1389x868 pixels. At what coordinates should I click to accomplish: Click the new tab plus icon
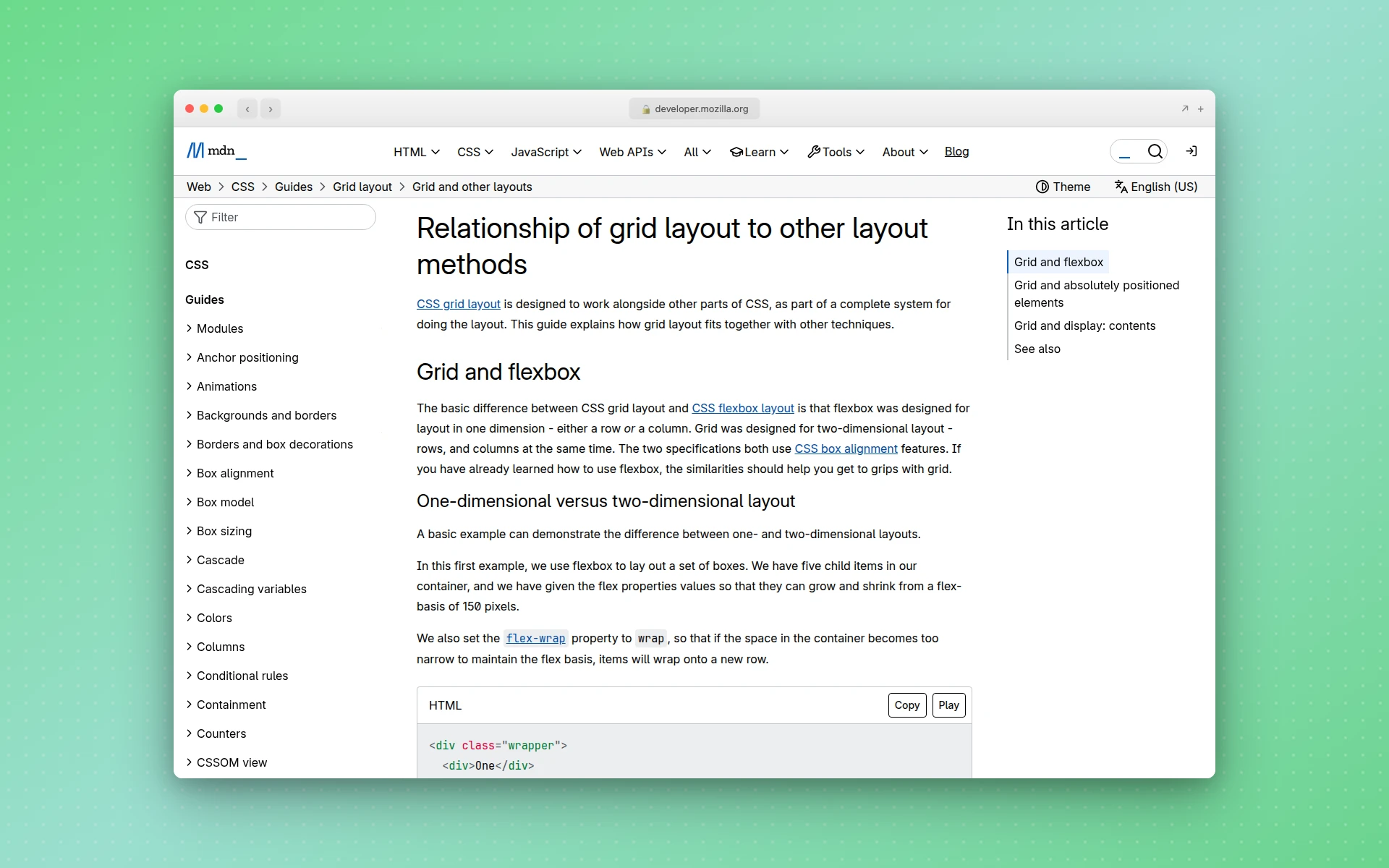[1201, 109]
